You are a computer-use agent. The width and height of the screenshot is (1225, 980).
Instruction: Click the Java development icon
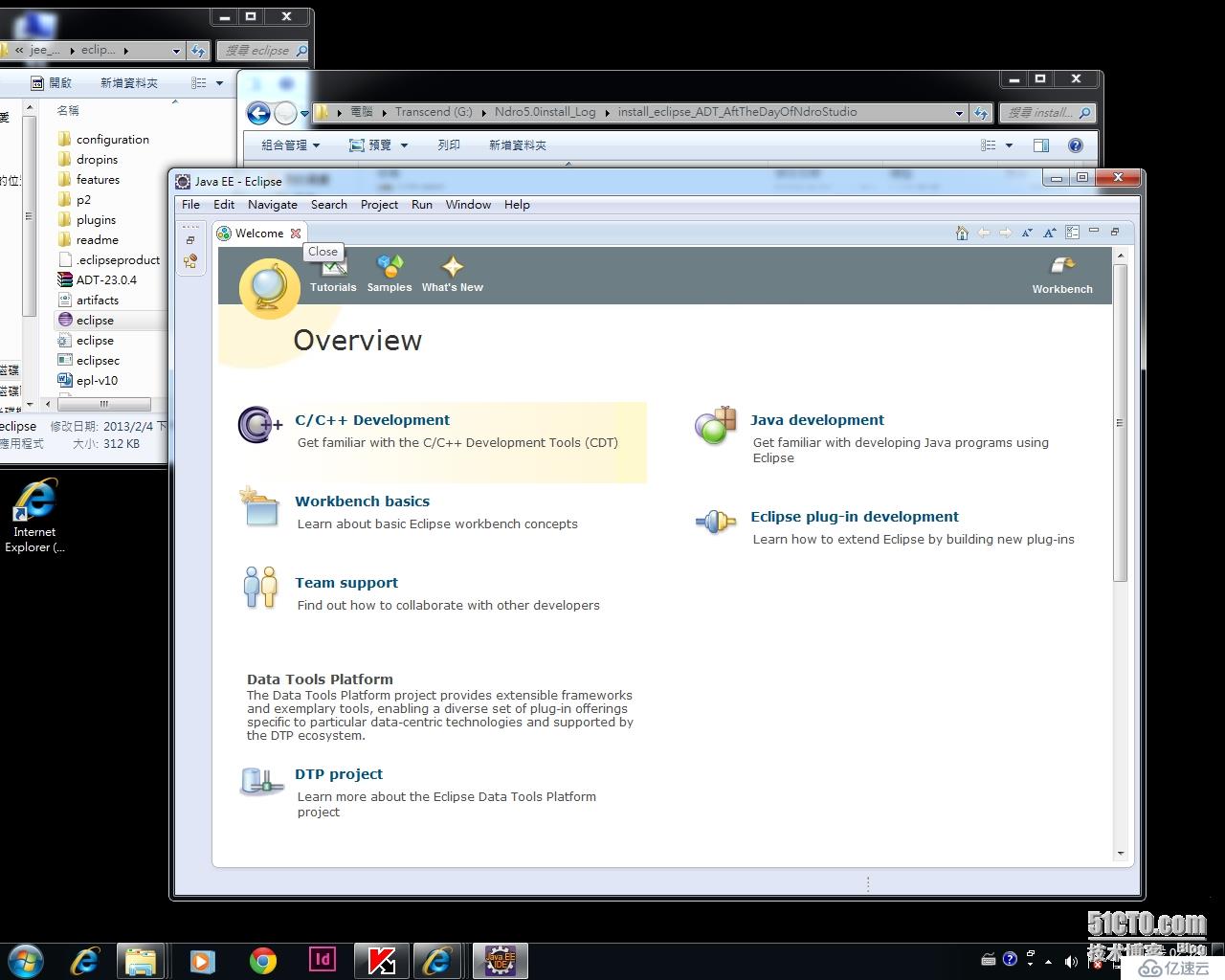(x=716, y=426)
